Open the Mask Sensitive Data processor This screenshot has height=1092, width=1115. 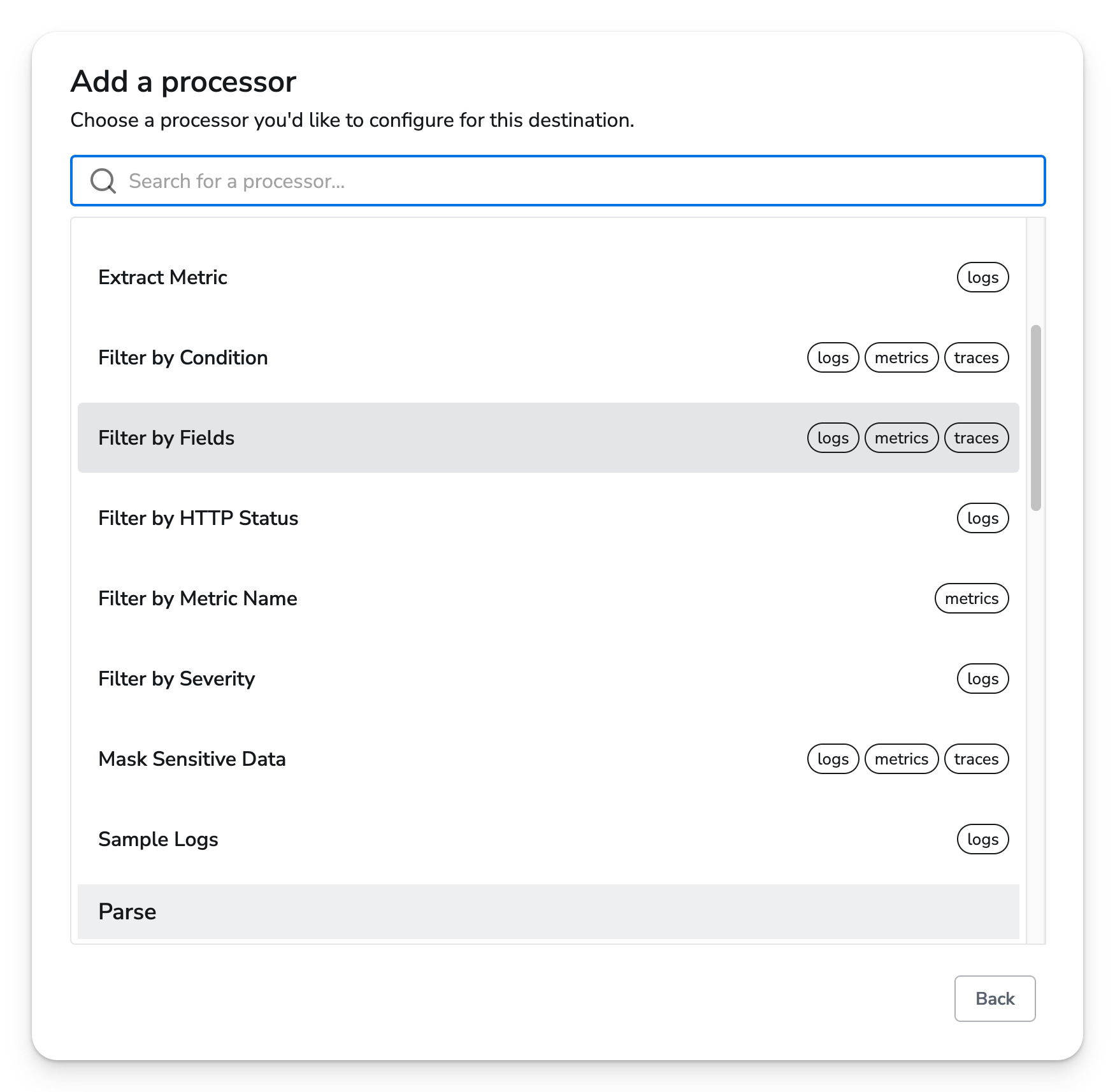pyautogui.click(x=548, y=759)
